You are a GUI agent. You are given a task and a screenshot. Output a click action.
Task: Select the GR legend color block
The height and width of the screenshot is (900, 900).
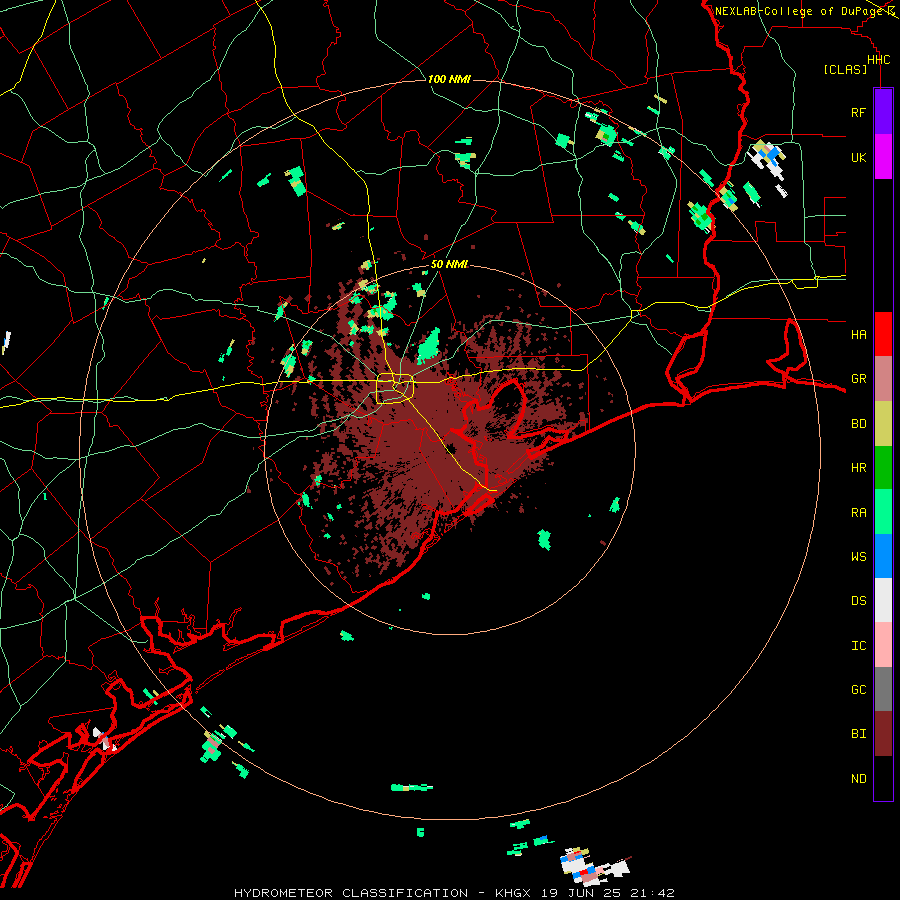click(883, 378)
